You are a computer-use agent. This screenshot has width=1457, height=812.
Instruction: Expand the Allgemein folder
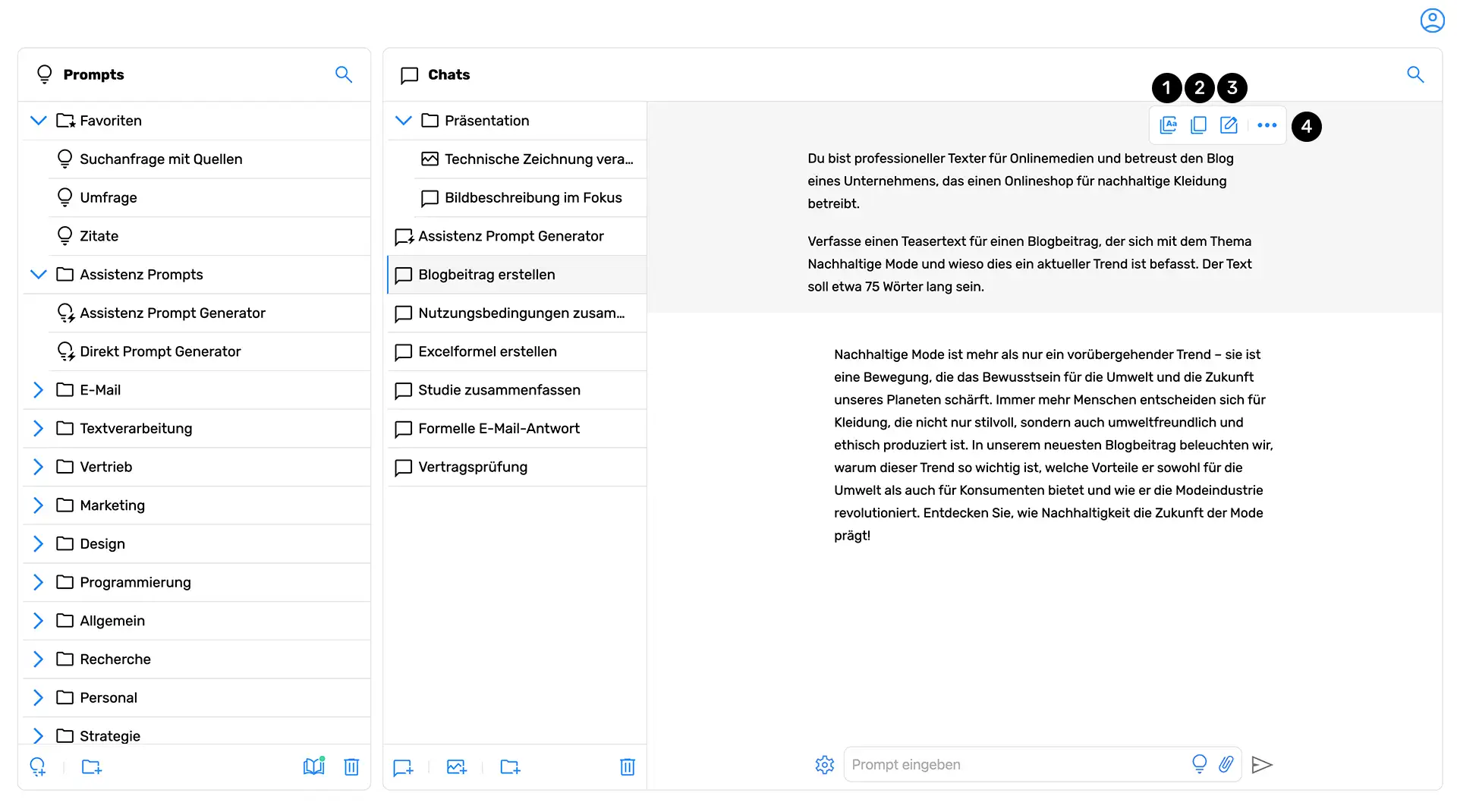coord(39,621)
